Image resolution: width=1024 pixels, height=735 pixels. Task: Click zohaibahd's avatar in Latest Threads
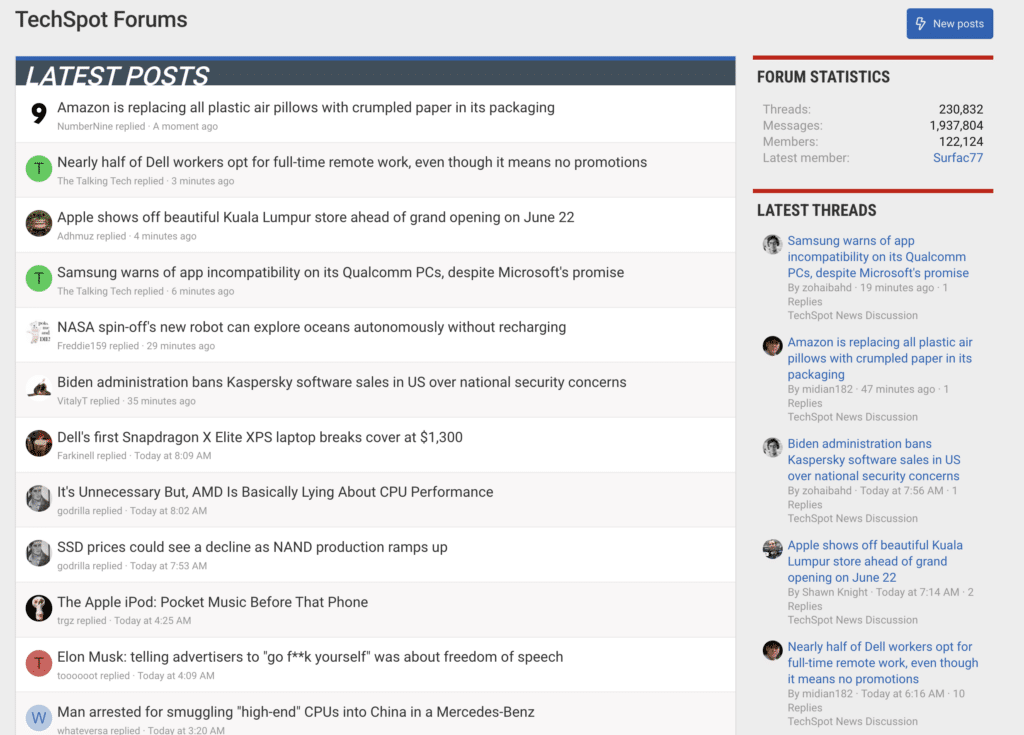click(772, 244)
